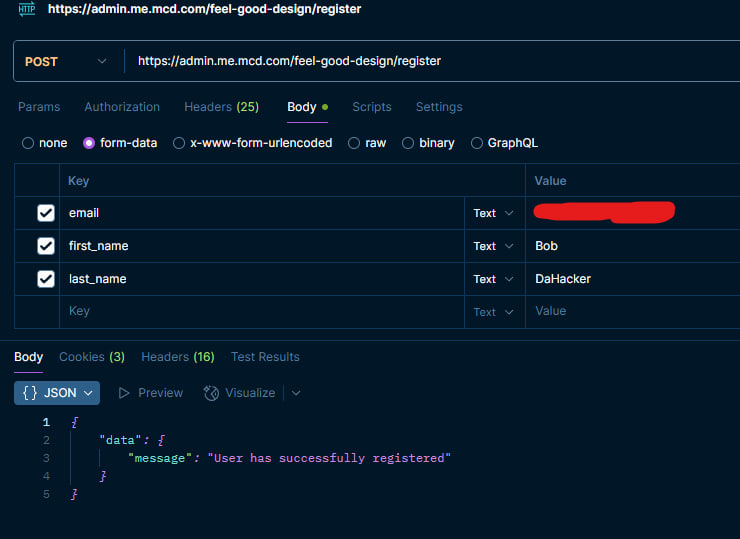This screenshot has height=539, width=740.
Task: Click the Visualize icon
Action: (x=211, y=393)
